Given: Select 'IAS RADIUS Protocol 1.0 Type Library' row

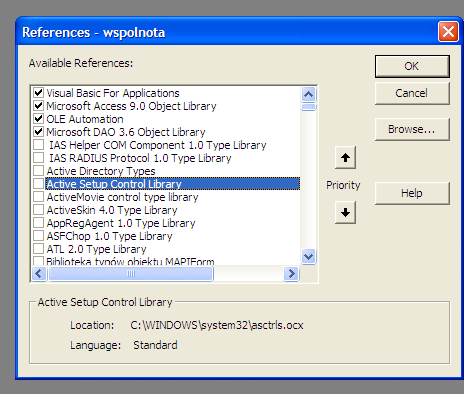Looking at the screenshot, I should pos(140,158).
